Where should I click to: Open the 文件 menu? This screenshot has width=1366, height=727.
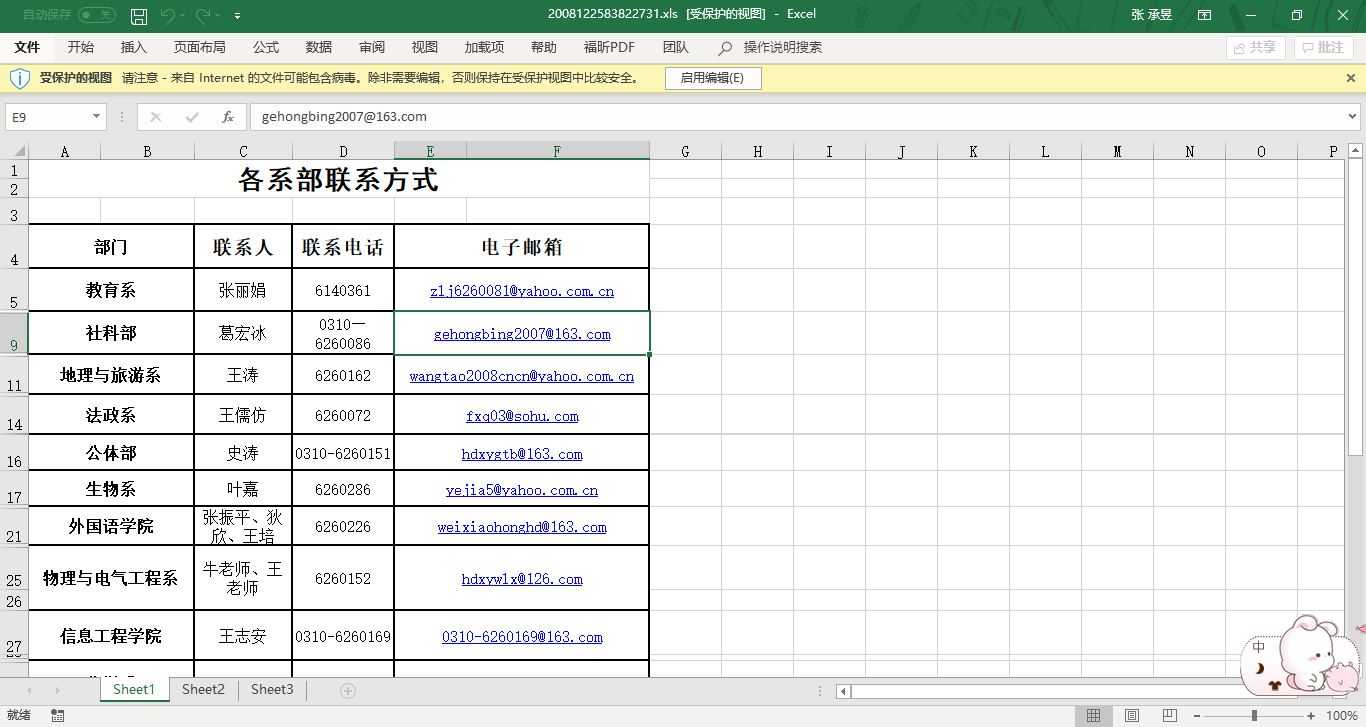pyautogui.click(x=27, y=47)
